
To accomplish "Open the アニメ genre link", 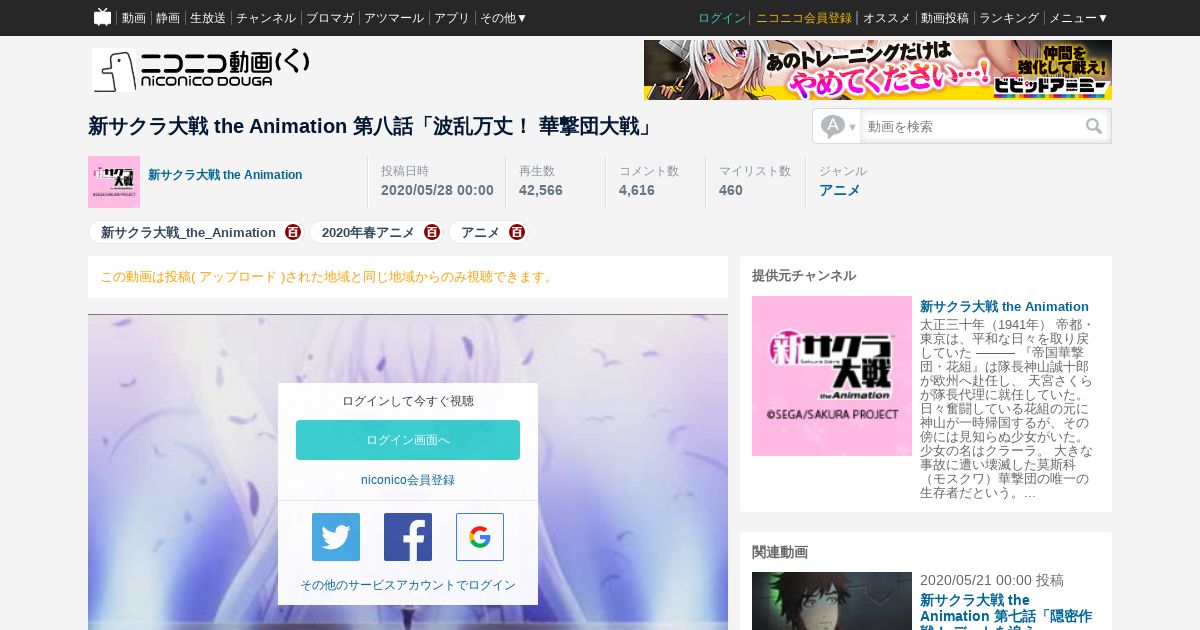I will point(840,190).
